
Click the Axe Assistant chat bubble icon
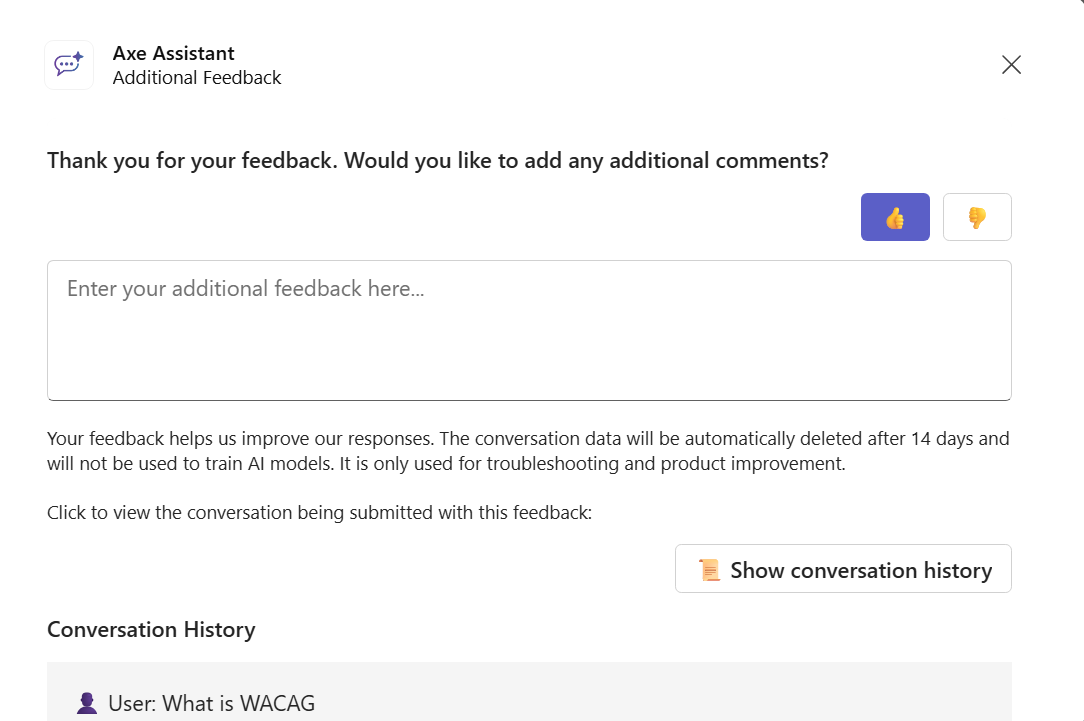point(69,65)
